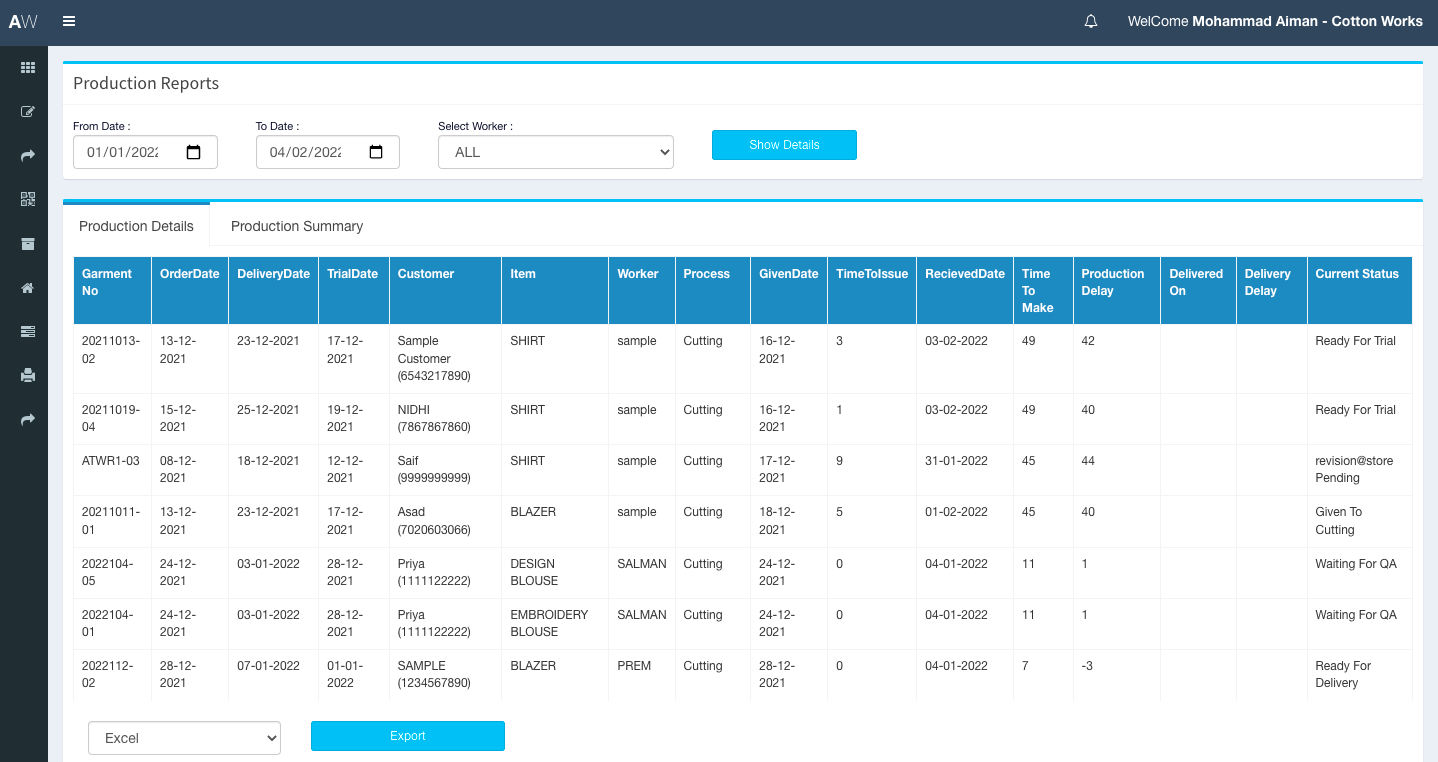The height and width of the screenshot is (762, 1438).
Task: Expand the Excel export format dropdown
Action: coord(185,738)
